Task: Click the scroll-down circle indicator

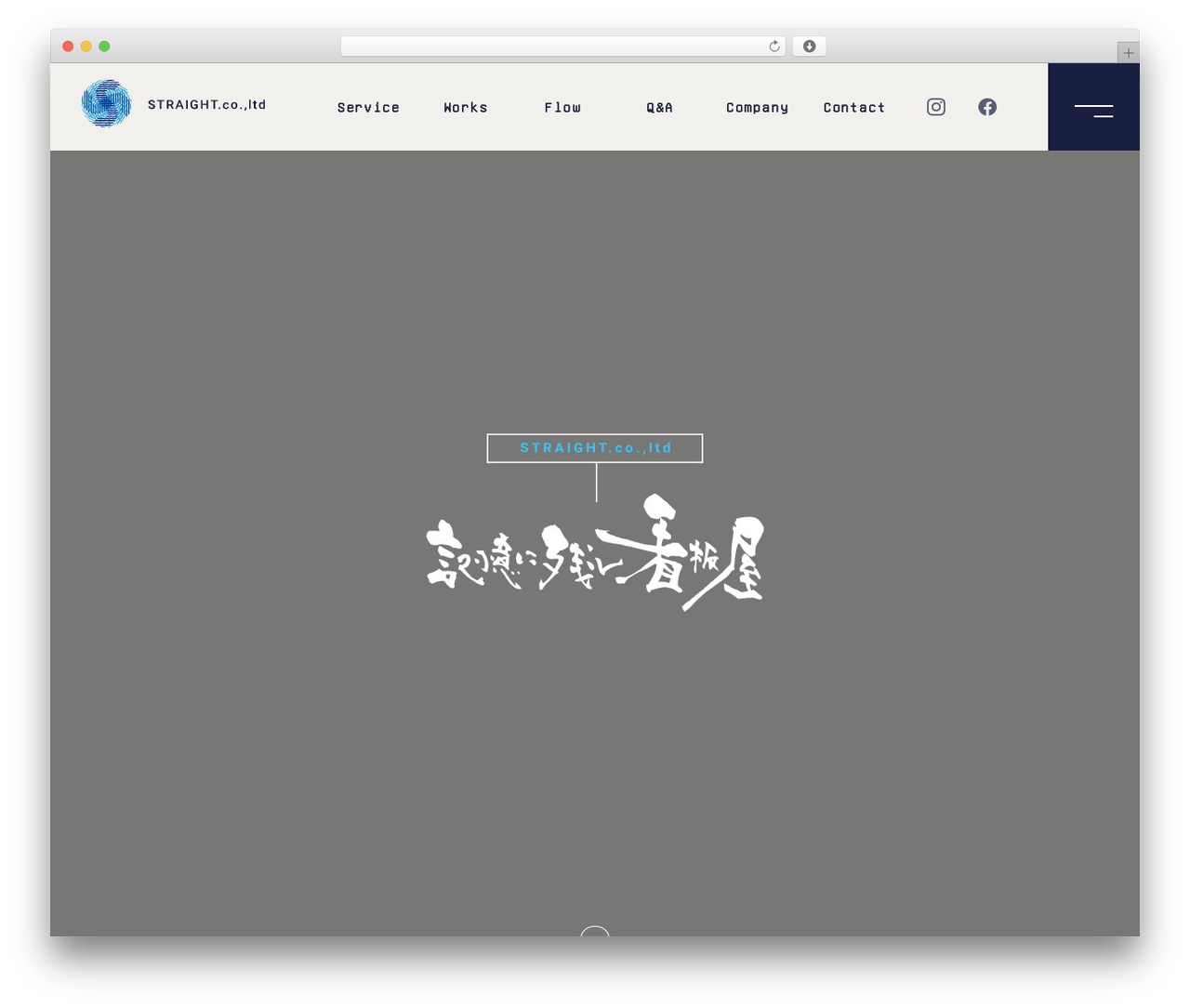Action: click(595, 931)
